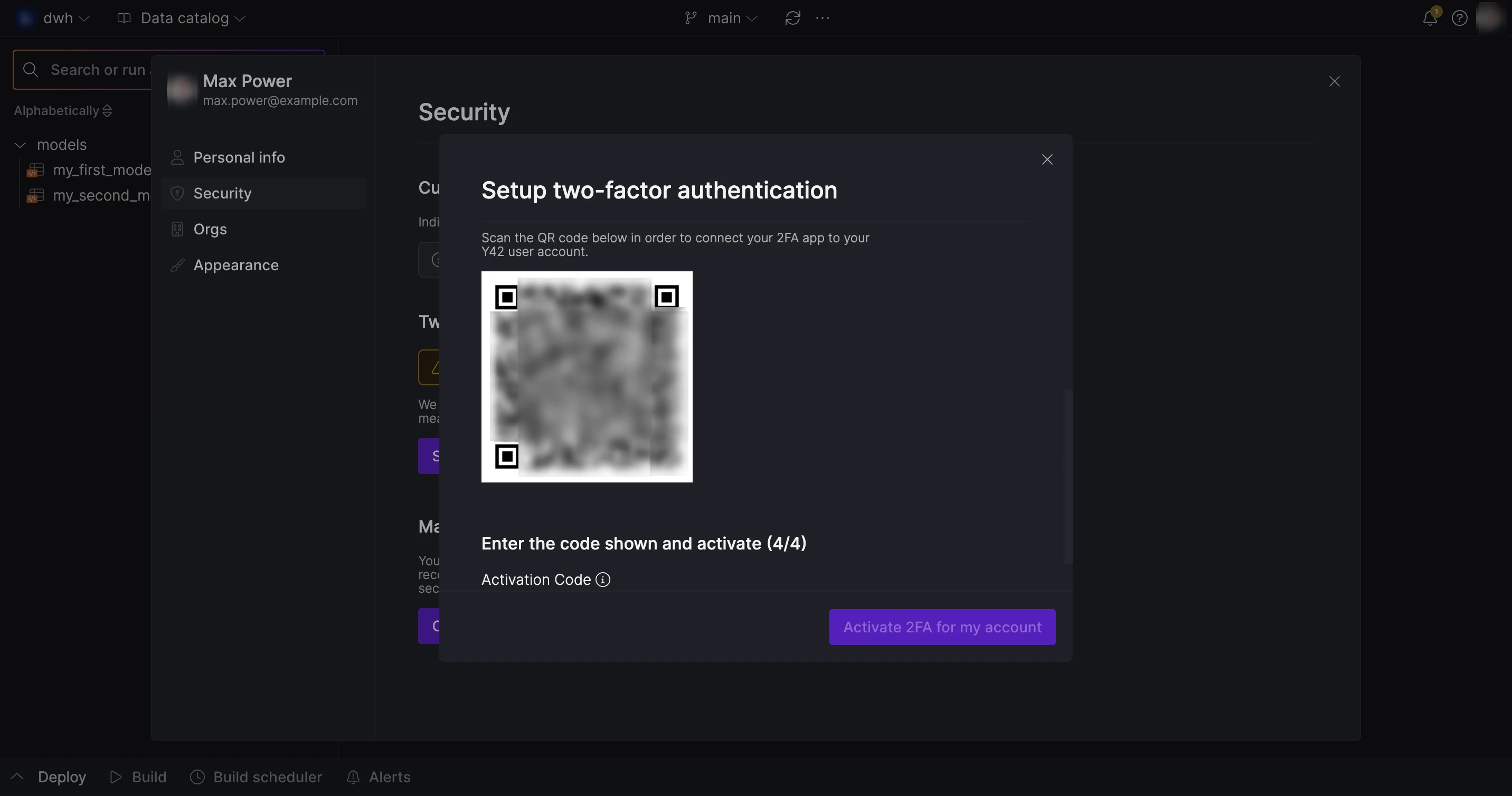Click Max Power profile avatar
Viewport: 1512px width, 796px height.
[x=182, y=89]
